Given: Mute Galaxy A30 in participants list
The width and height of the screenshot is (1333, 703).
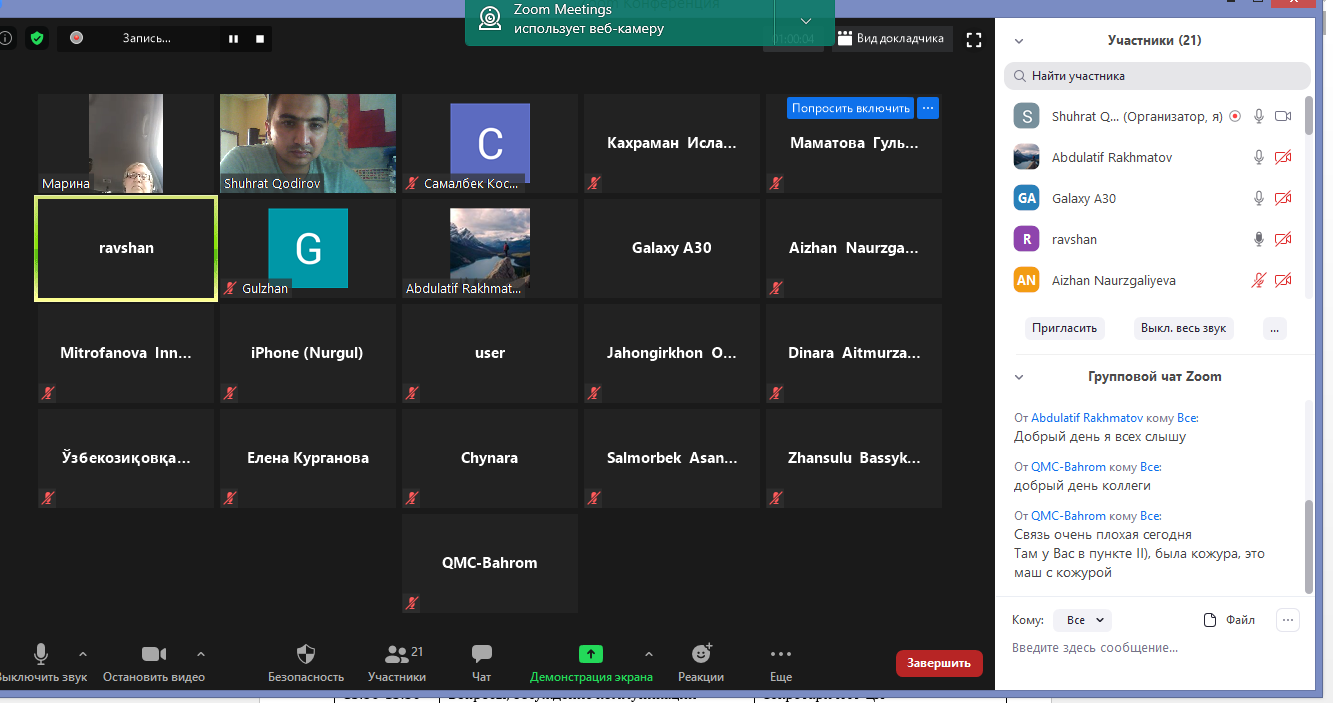Looking at the screenshot, I should [1260, 198].
